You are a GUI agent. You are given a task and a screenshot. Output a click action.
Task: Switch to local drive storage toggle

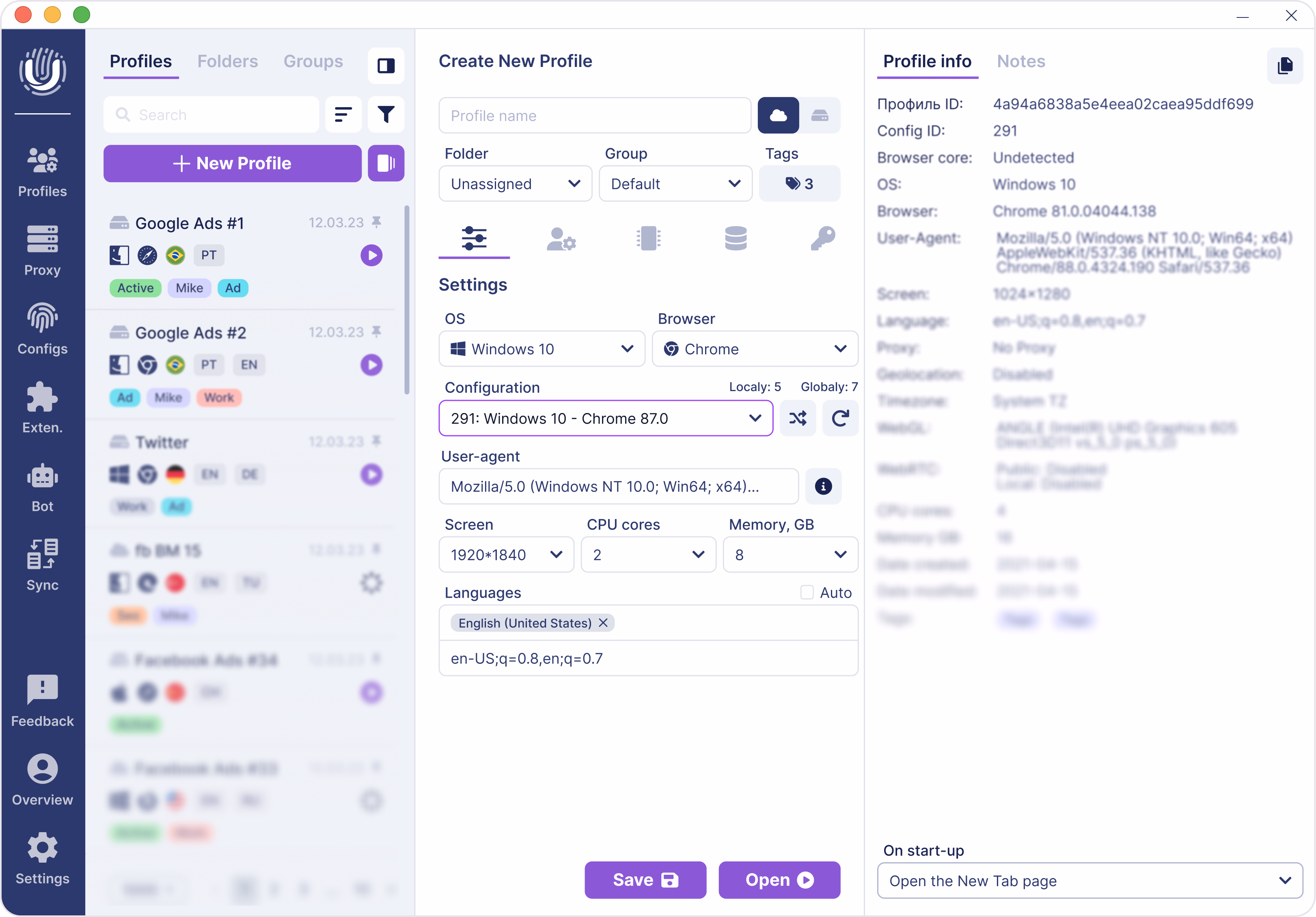(820, 115)
